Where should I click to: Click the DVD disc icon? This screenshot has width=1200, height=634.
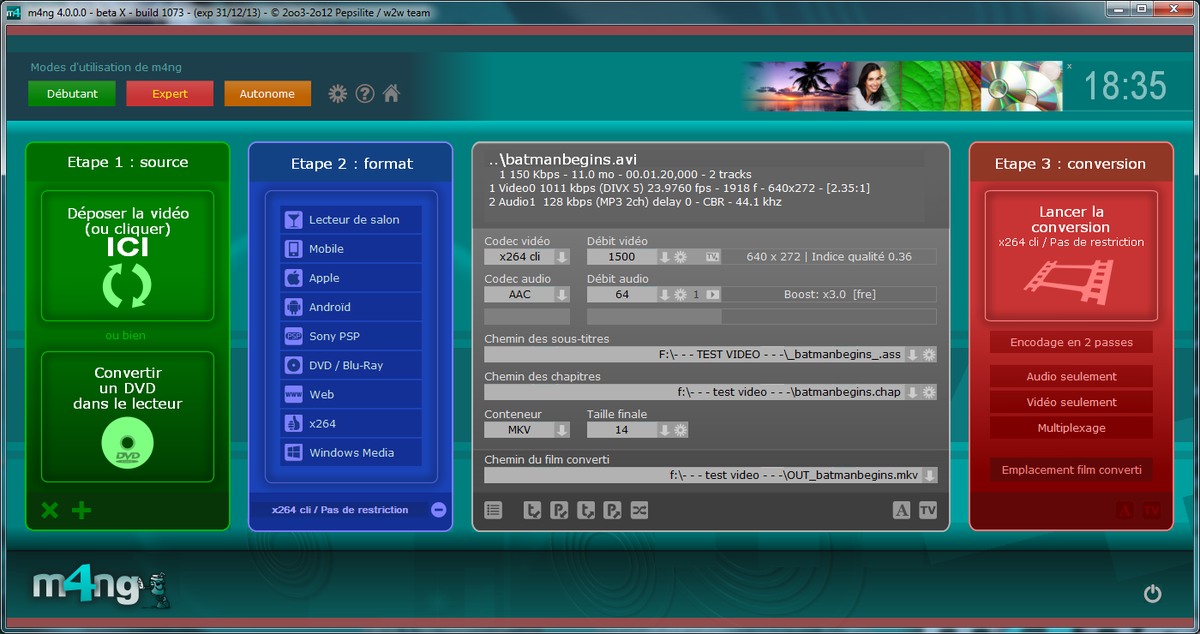click(128, 444)
